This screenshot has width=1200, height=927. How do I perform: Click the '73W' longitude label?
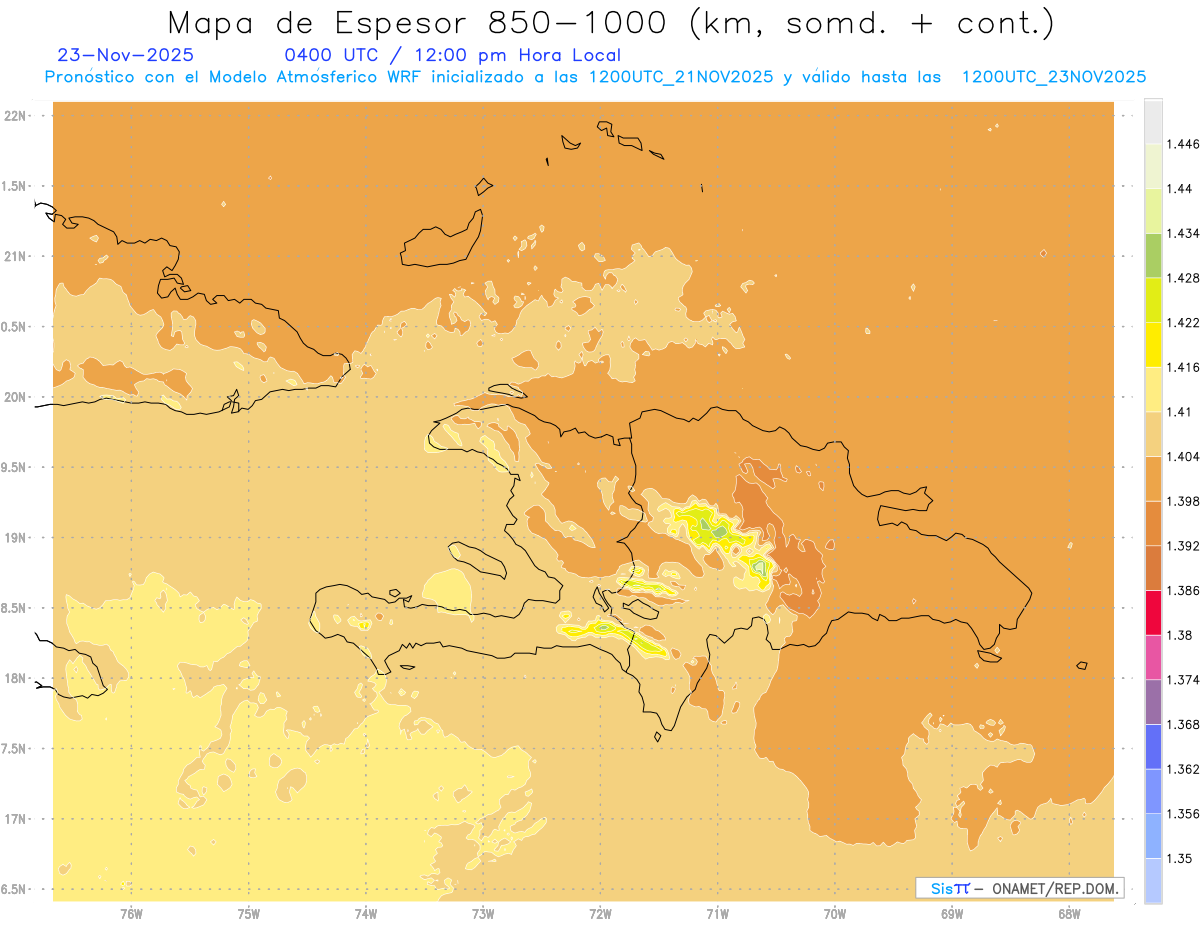(x=483, y=913)
